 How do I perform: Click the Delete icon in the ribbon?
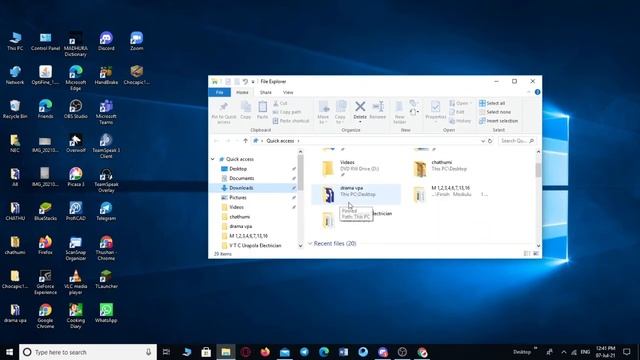pos(360,107)
